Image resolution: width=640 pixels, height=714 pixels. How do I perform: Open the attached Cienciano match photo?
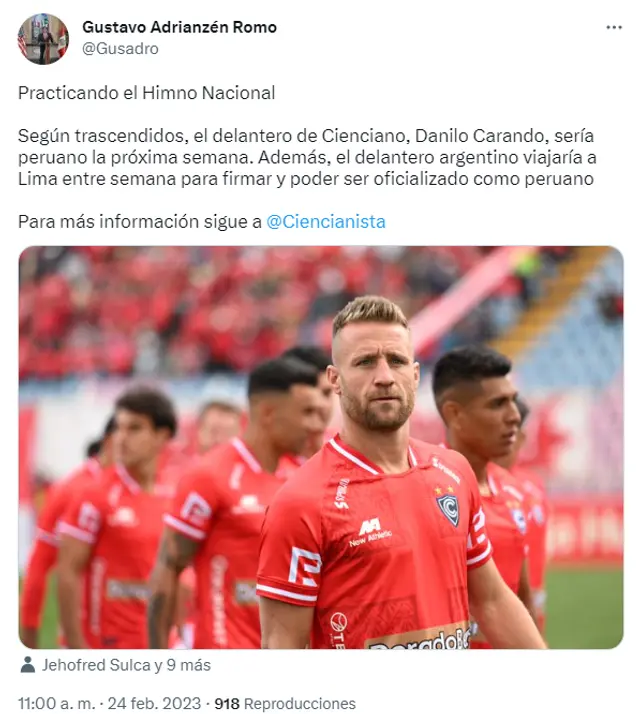(321, 448)
